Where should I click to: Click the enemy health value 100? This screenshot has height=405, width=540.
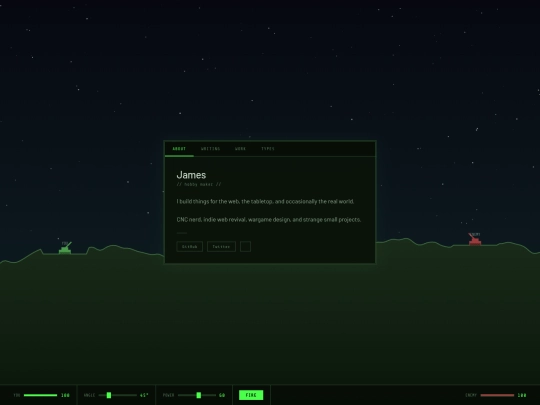tap(522, 395)
